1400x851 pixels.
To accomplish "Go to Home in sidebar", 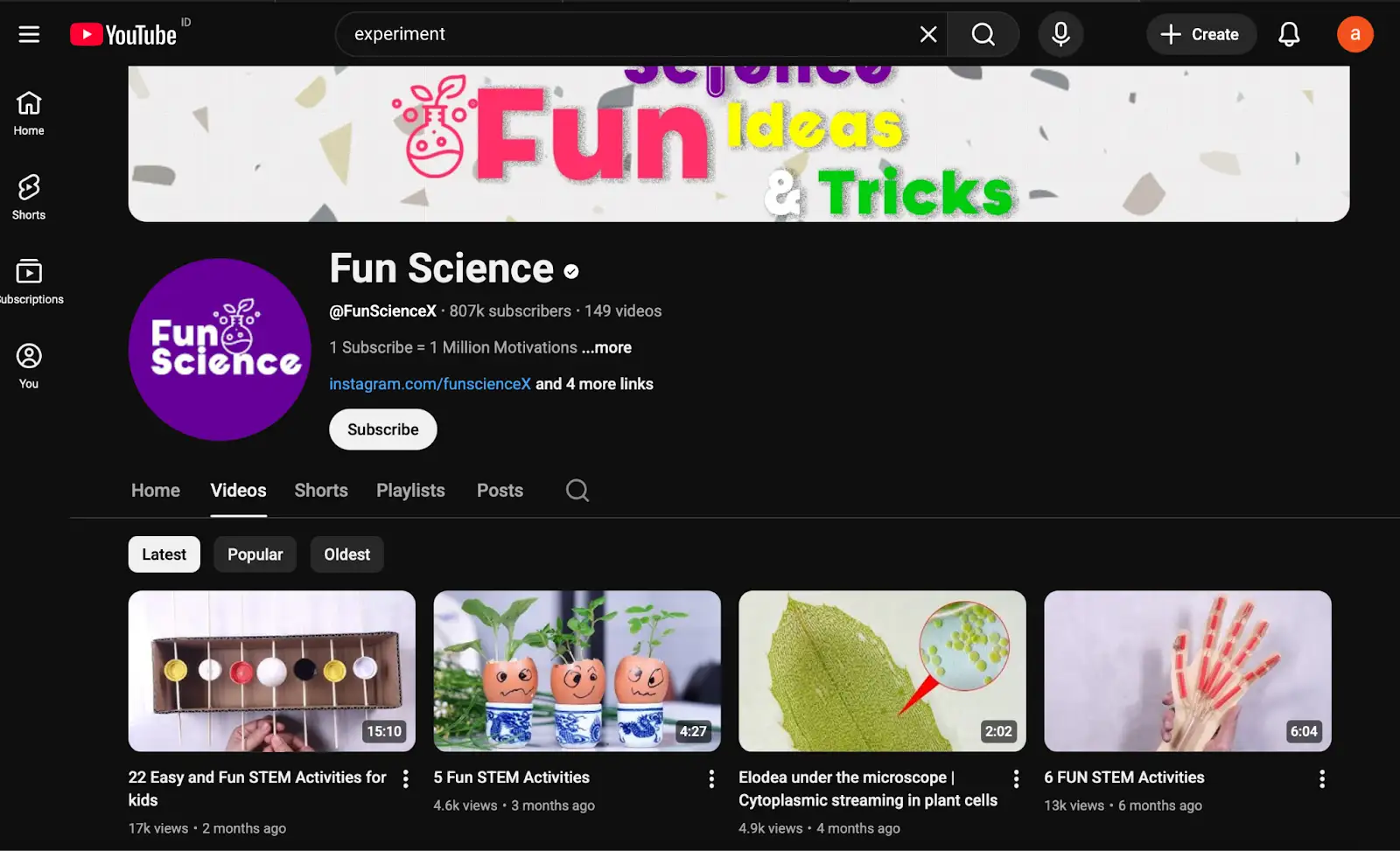I will 29,114.
